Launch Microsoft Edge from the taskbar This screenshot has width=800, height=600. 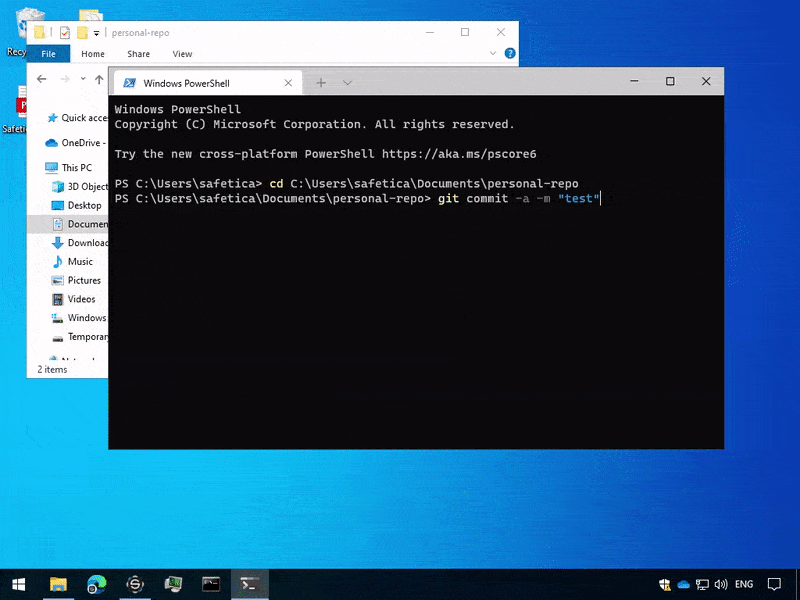coord(96,583)
